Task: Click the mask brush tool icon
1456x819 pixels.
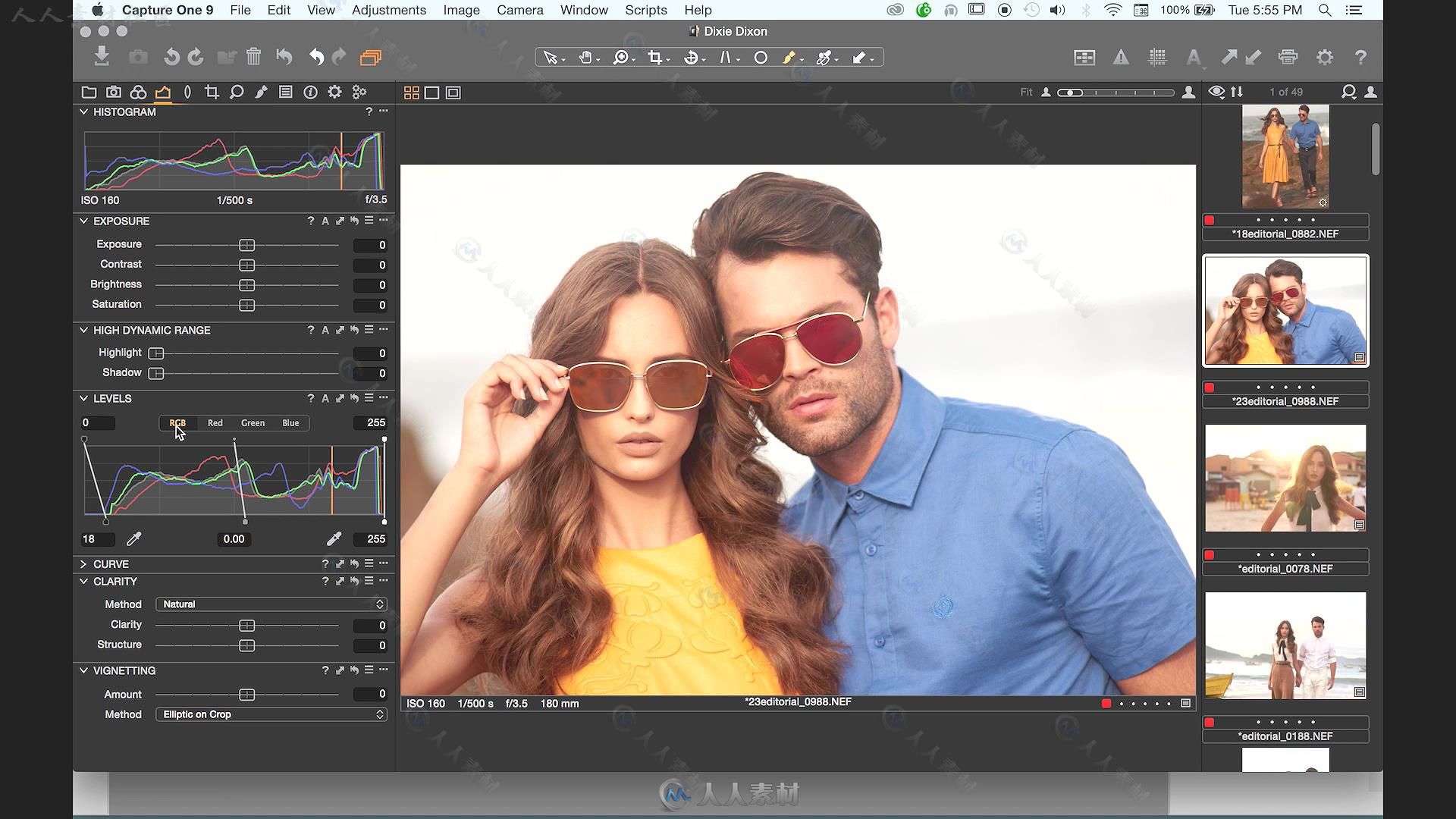Action: [790, 57]
